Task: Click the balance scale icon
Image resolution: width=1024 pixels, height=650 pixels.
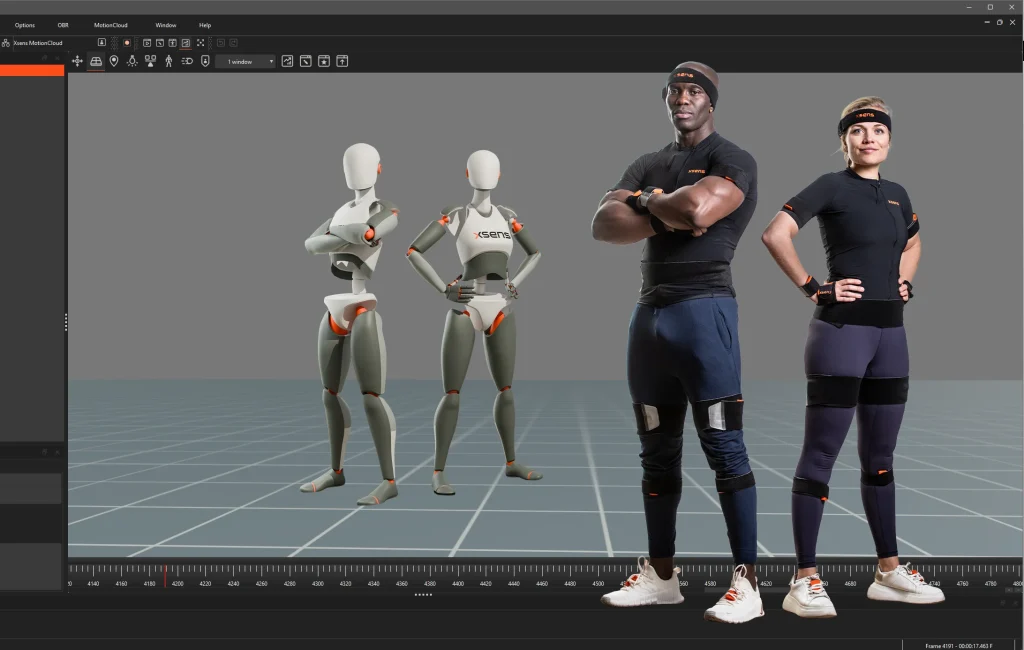Action: pos(150,61)
